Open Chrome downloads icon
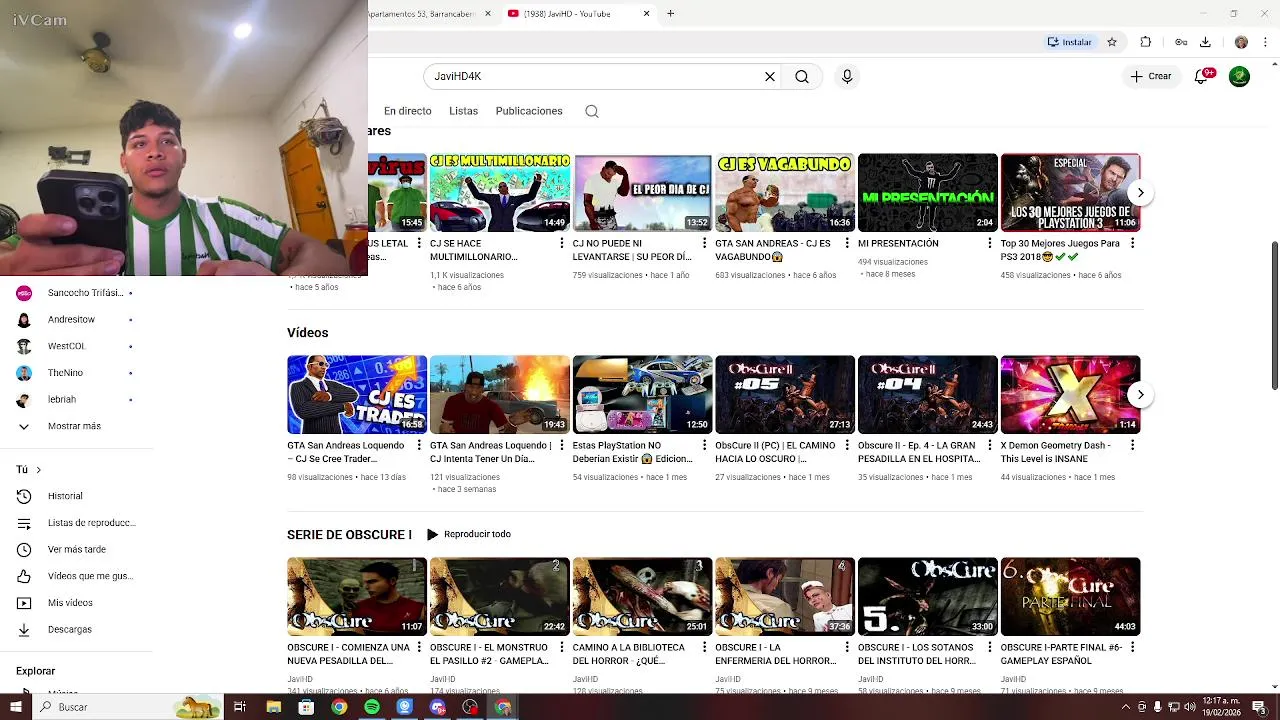The height and width of the screenshot is (720, 1280). [x=1205, y=42]
